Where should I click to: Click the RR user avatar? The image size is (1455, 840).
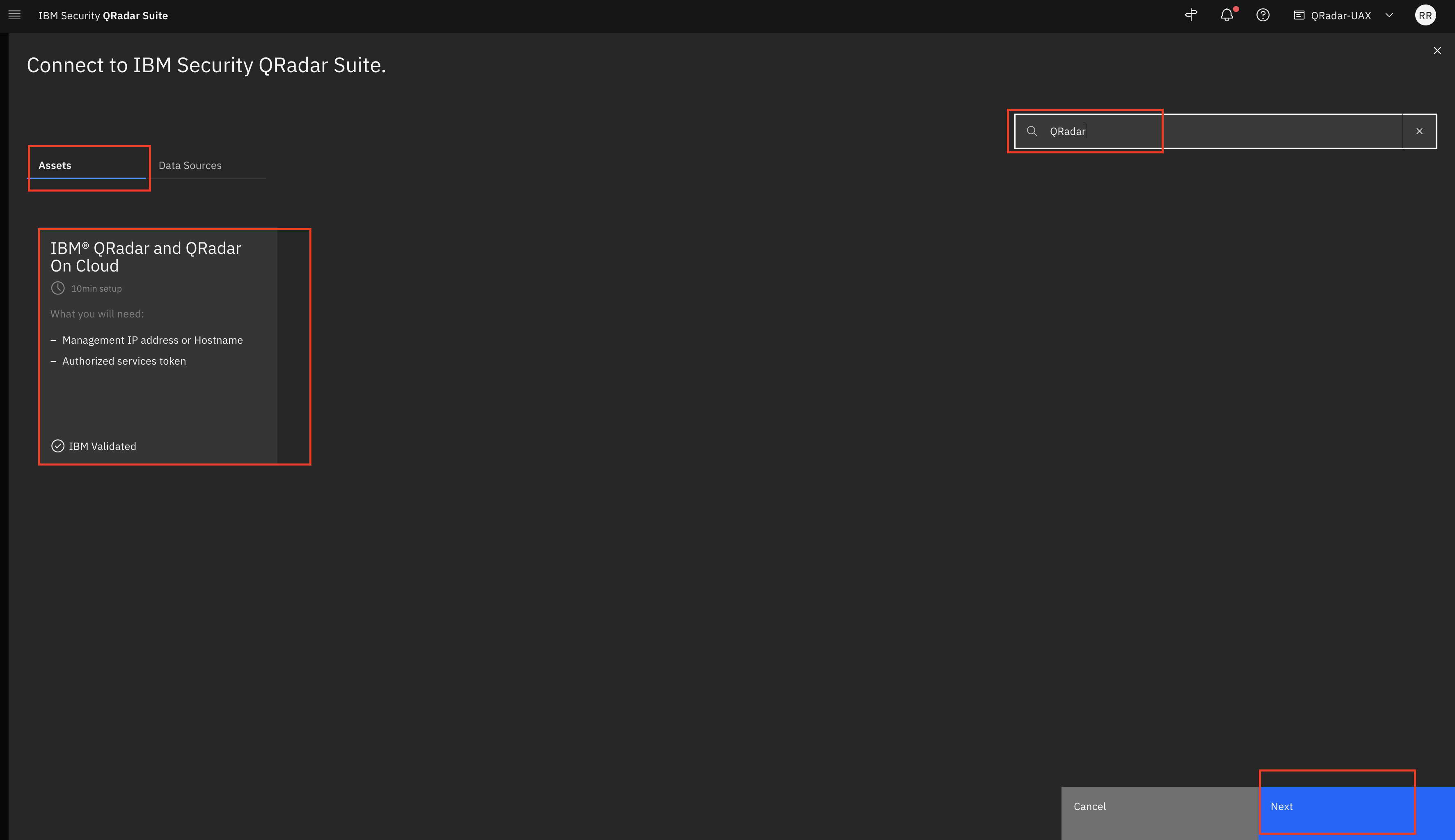pos(1425,16)
